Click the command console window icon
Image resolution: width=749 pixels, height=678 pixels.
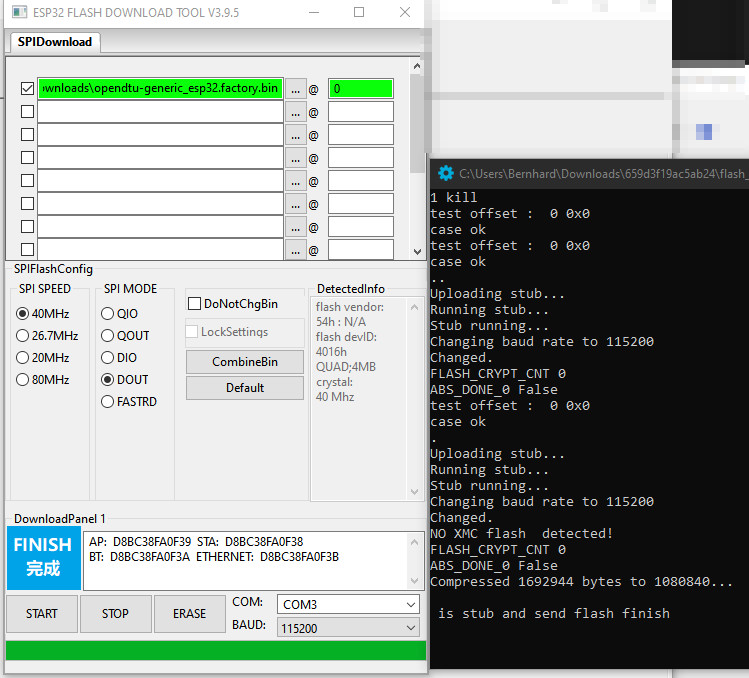[446, 173]
